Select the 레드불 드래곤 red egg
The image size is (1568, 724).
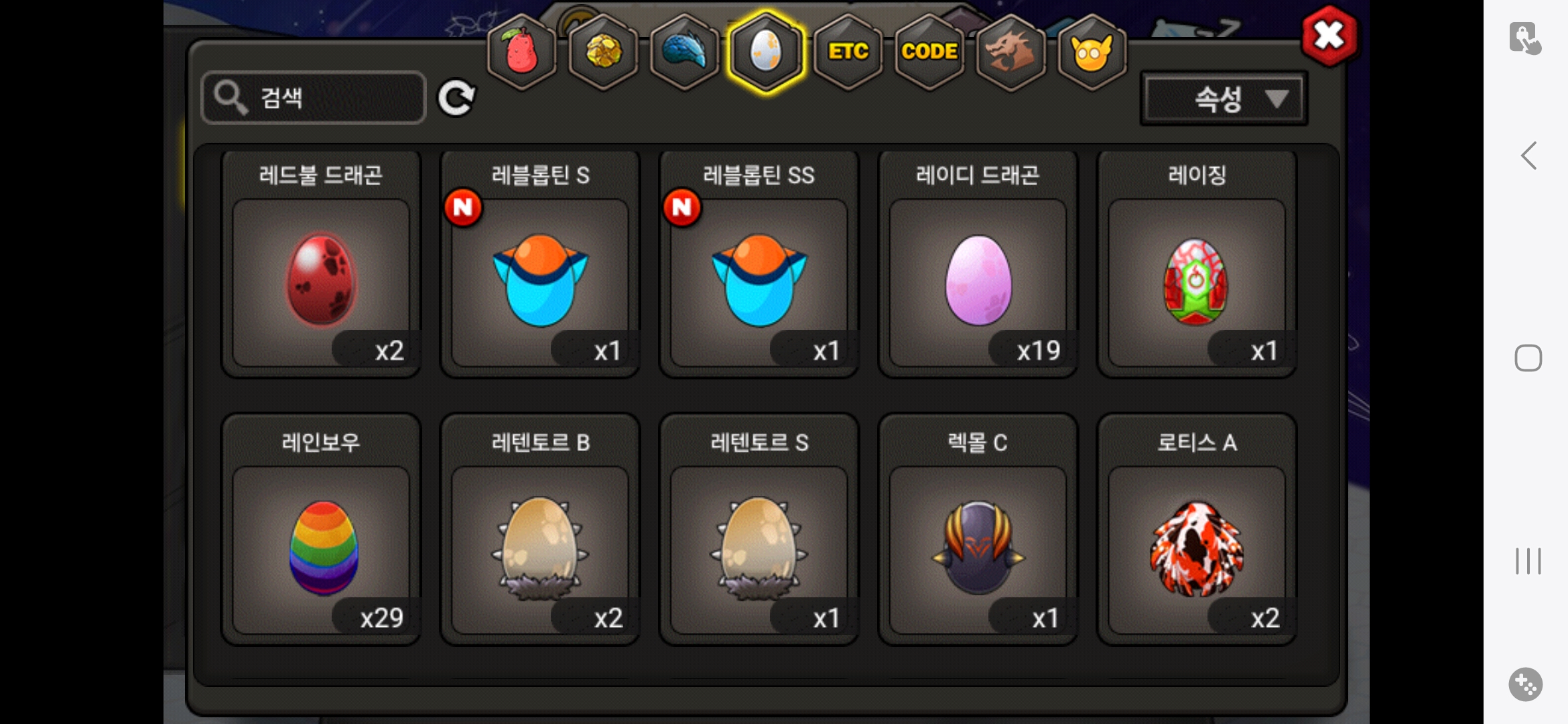321,264
